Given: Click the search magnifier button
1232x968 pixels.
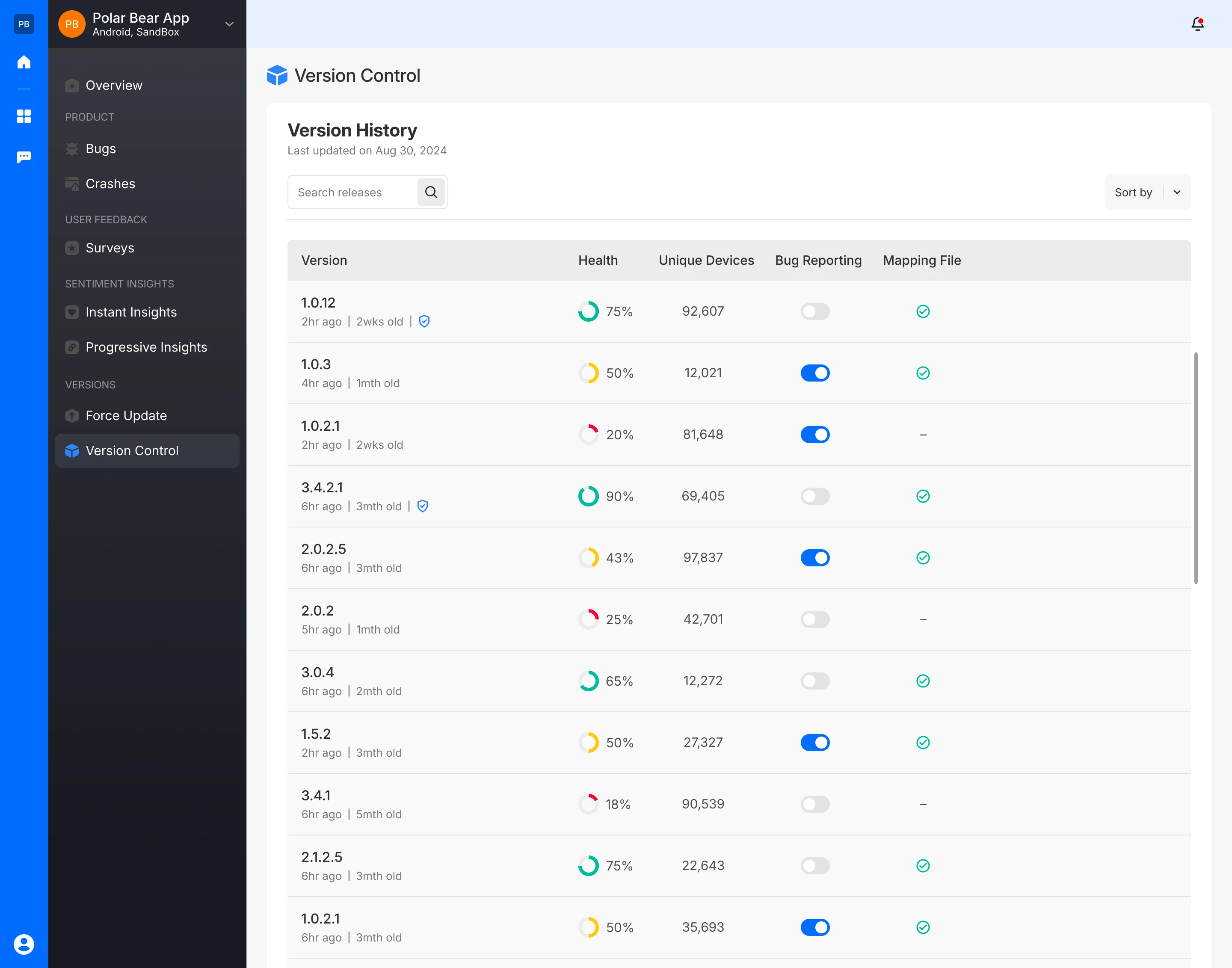Looking at the screenshot, I should pos(431,192).
